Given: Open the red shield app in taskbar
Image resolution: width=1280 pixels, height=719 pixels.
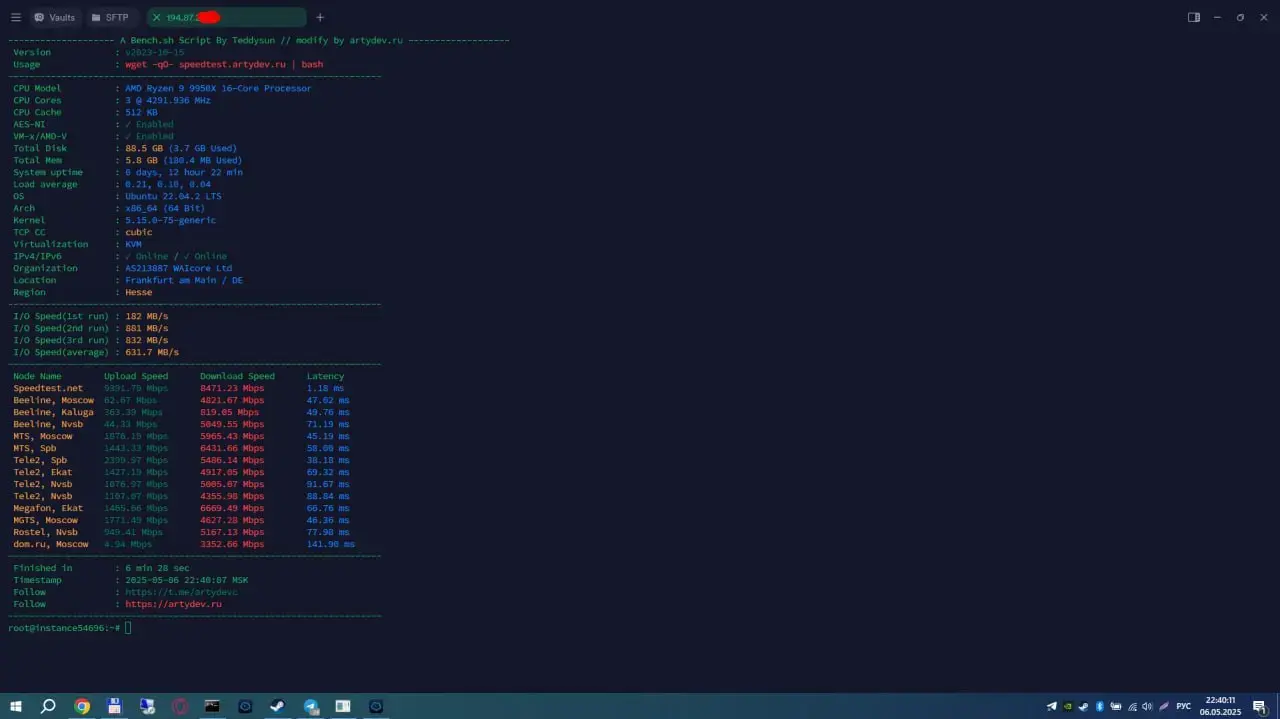Looking at the screenshot, I should coord(180,706).
